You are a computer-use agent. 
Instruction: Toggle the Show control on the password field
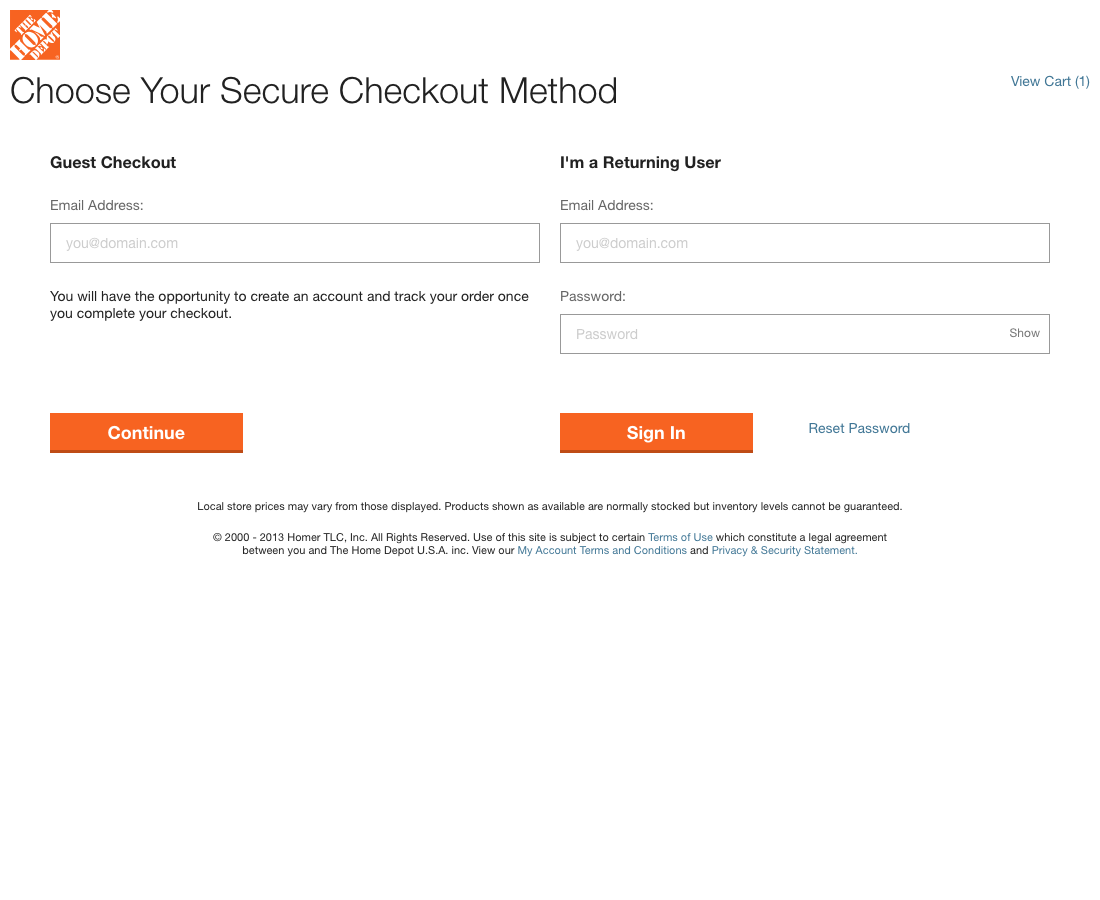(x=1024, y=333)
